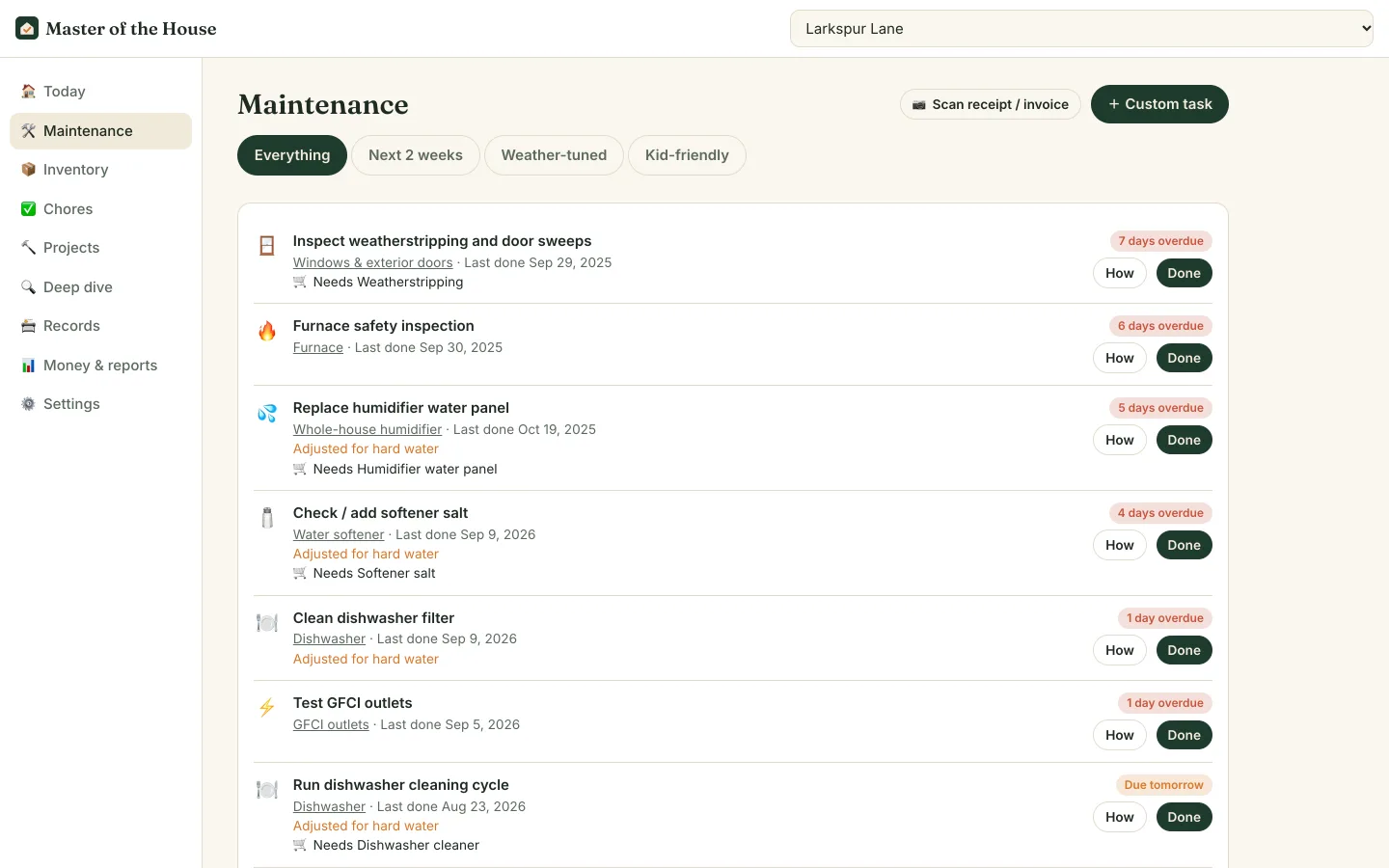Viewport: 1389px width, 868px height.
Task: Open the GFCI outlets link
Action: point(331,725)
